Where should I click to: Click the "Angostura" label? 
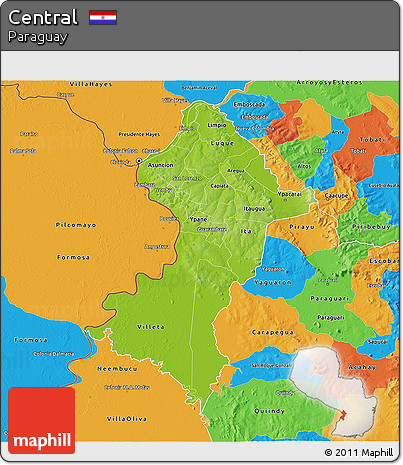[x=157, y=247]
